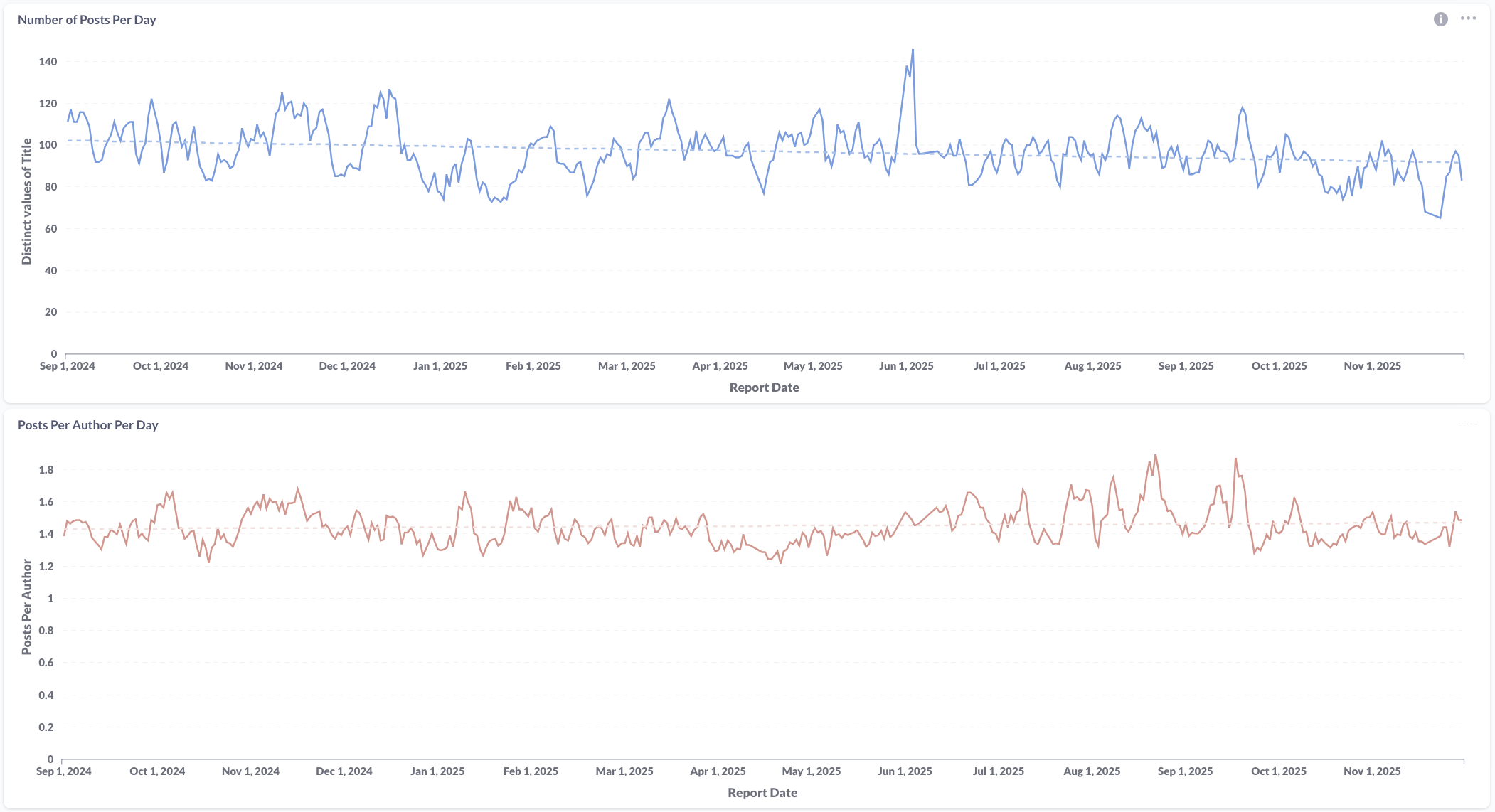Click the Apr 1, 2025 tick on top chart
Screen dimensions: 1495x812
point(720,366)
